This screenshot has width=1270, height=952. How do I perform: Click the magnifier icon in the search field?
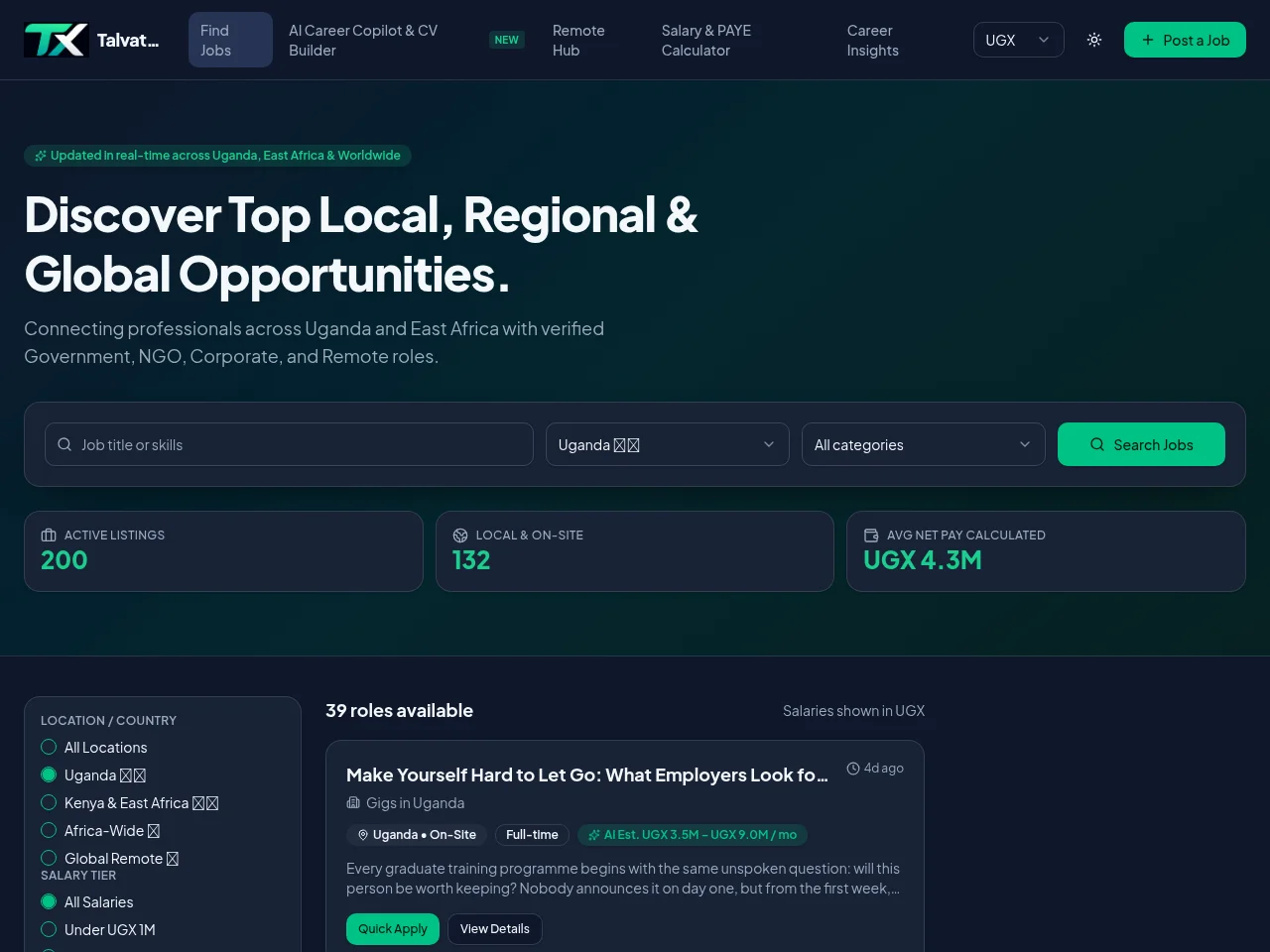click(64, 444)
